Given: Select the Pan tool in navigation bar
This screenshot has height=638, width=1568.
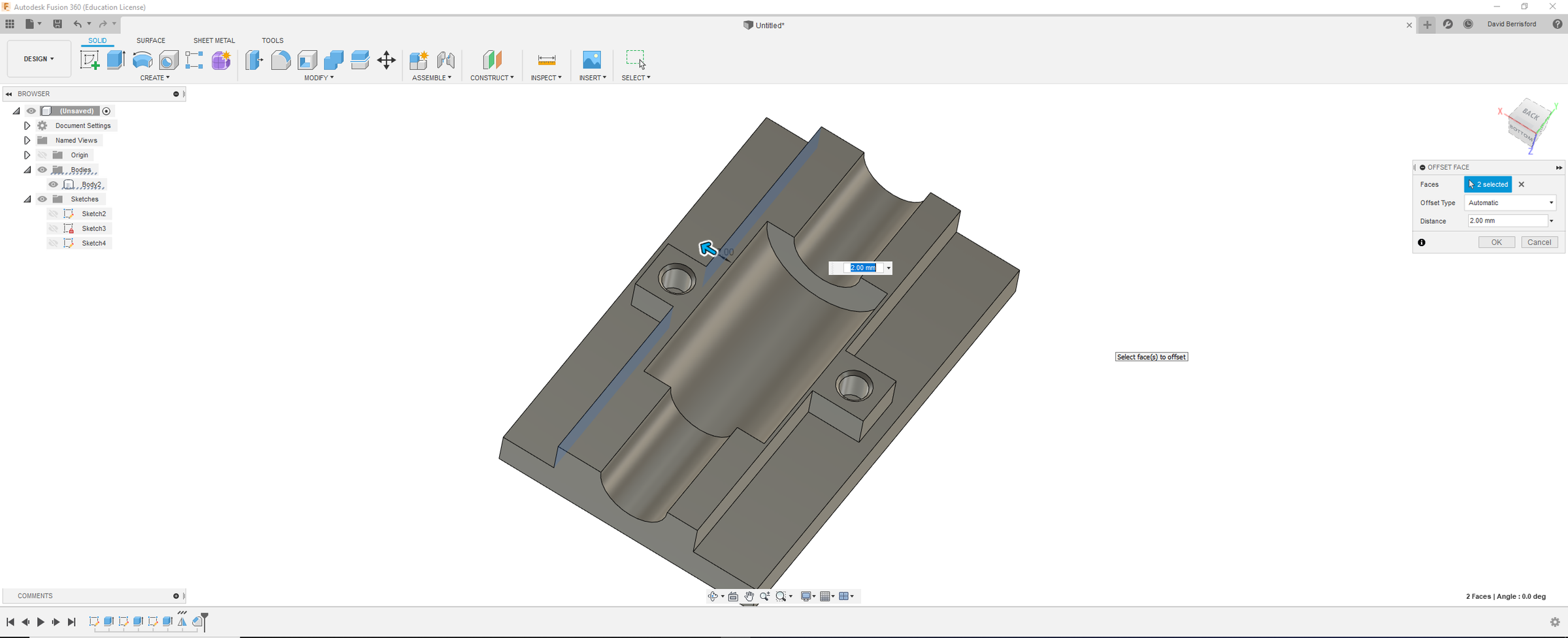Looking at the screenshot, I should pos(749,596).
